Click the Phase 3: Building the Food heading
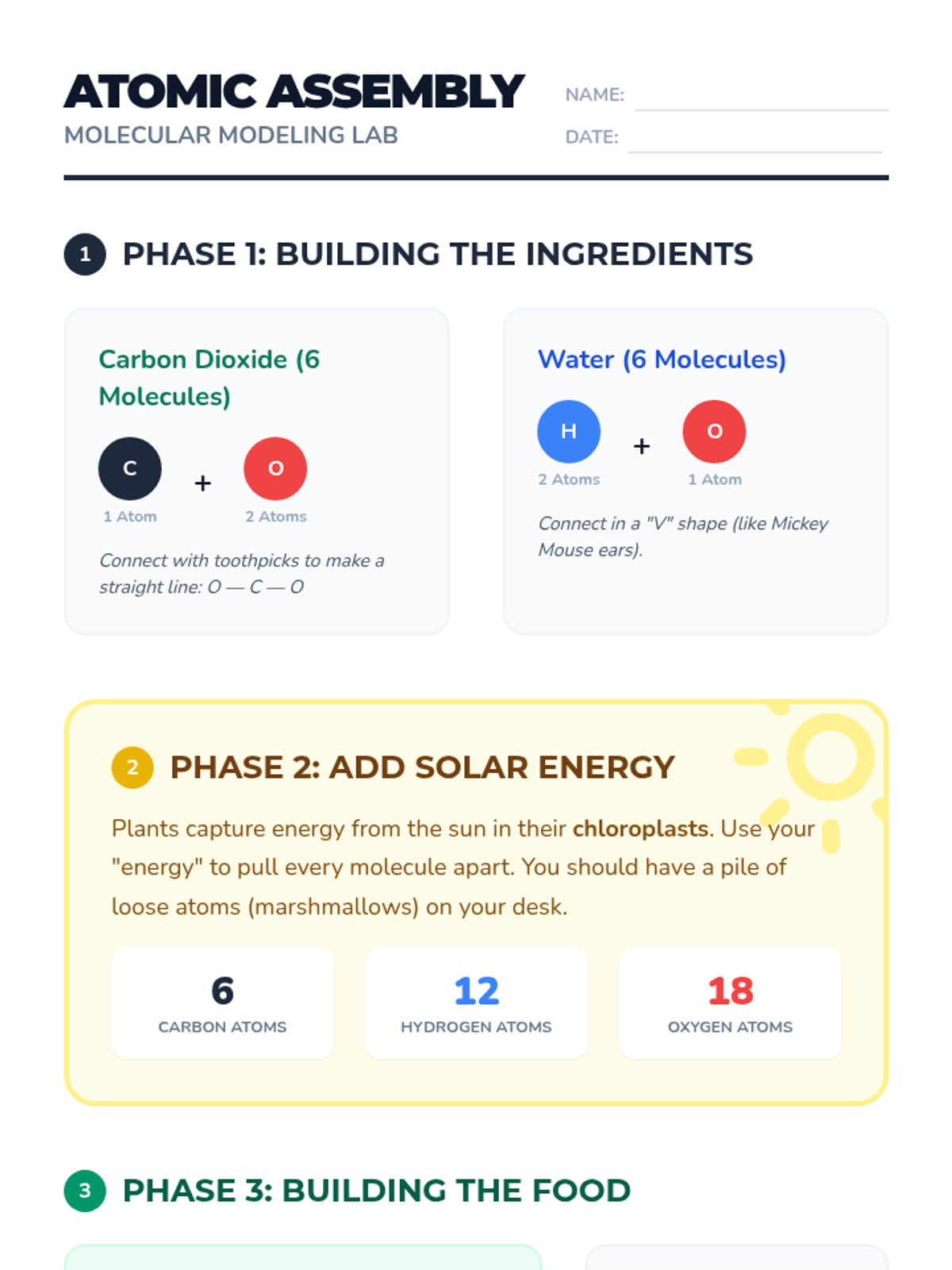The image size is (952, 1270). point(376,1191)
